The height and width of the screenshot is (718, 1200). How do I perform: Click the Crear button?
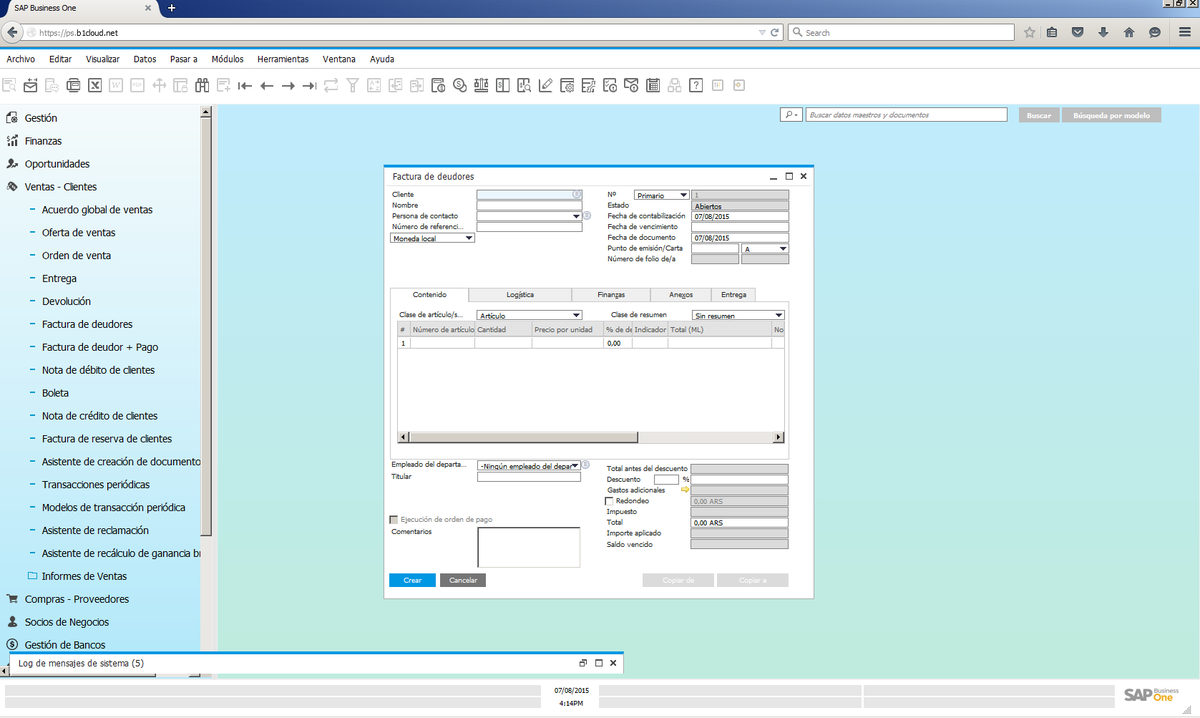click(x=412, y=580)
